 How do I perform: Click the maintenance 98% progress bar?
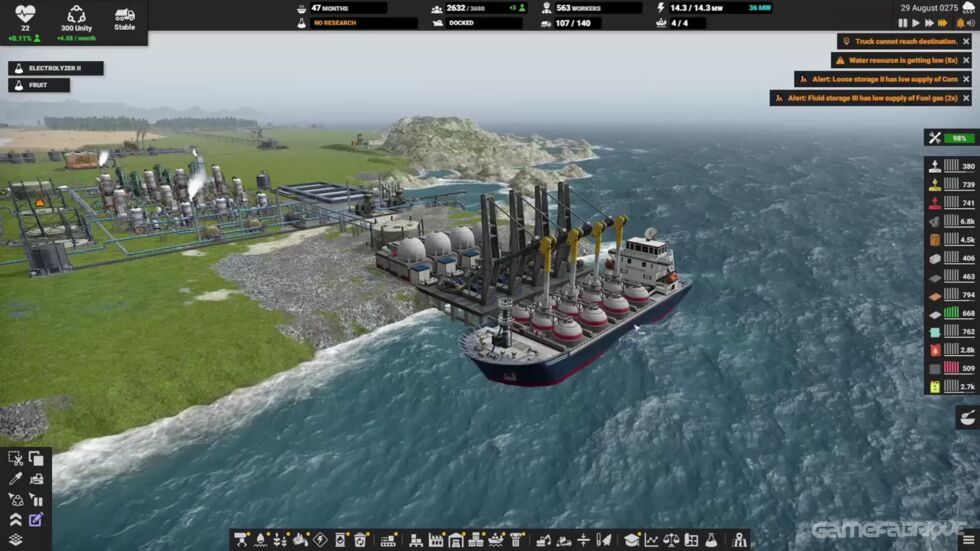click(x=959, y=138)
